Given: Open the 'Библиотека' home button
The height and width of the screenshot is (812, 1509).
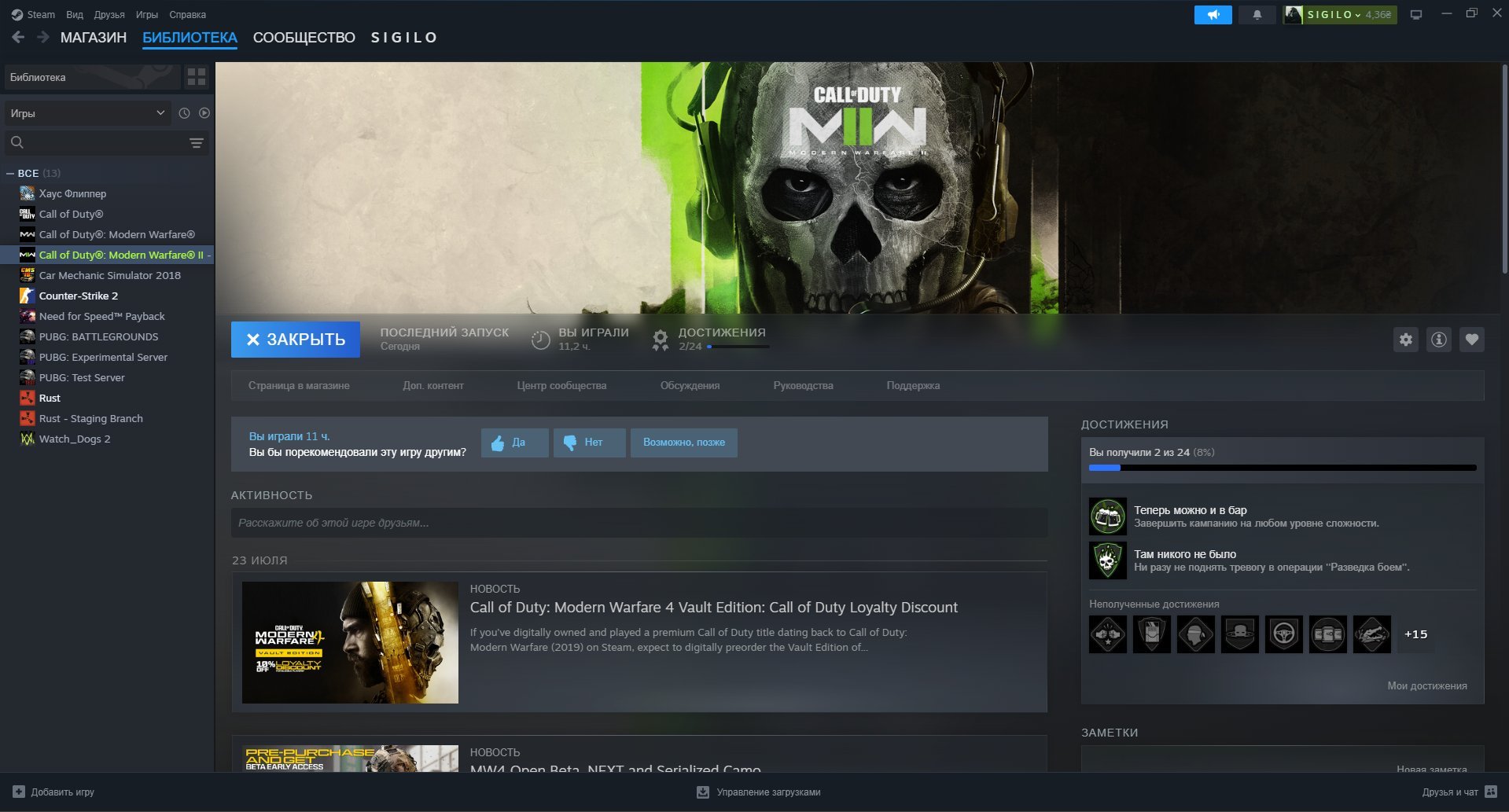Looking at the screenshot, I should (x=92, y=77).
